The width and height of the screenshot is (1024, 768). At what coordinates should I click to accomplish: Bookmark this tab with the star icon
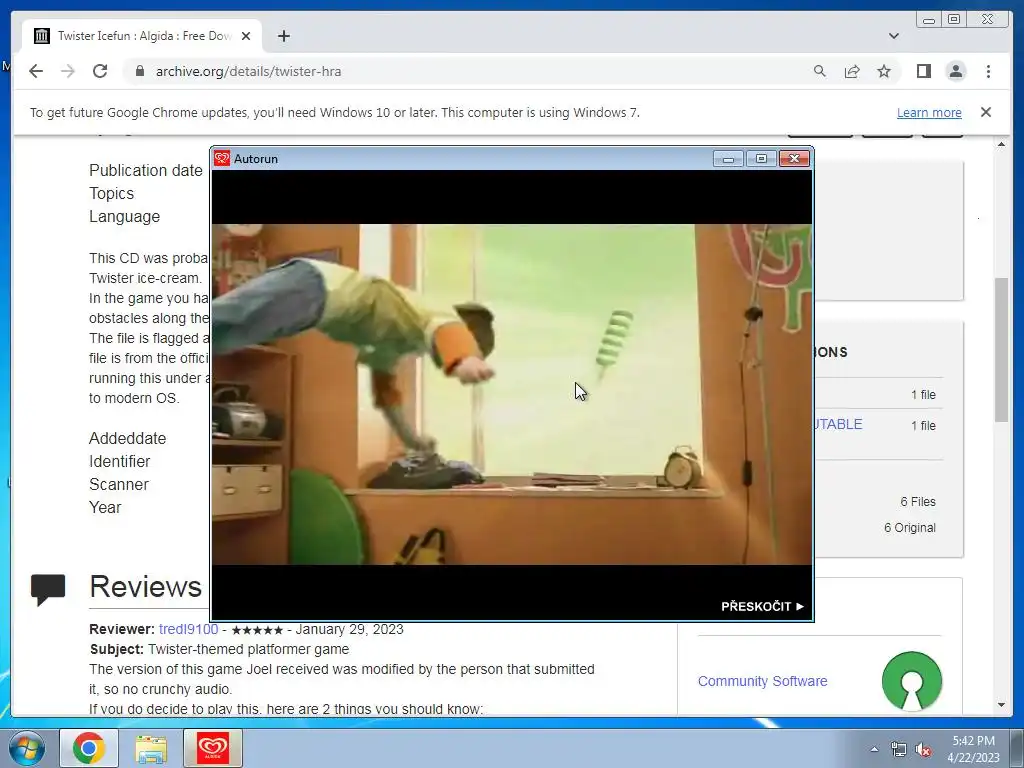pyautogui.click(x=884, y=71)
